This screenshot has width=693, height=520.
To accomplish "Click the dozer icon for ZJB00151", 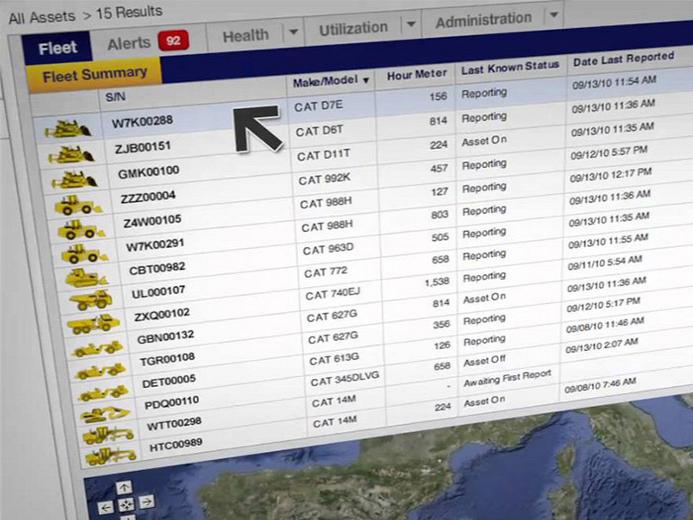I will tap(72, 155).
